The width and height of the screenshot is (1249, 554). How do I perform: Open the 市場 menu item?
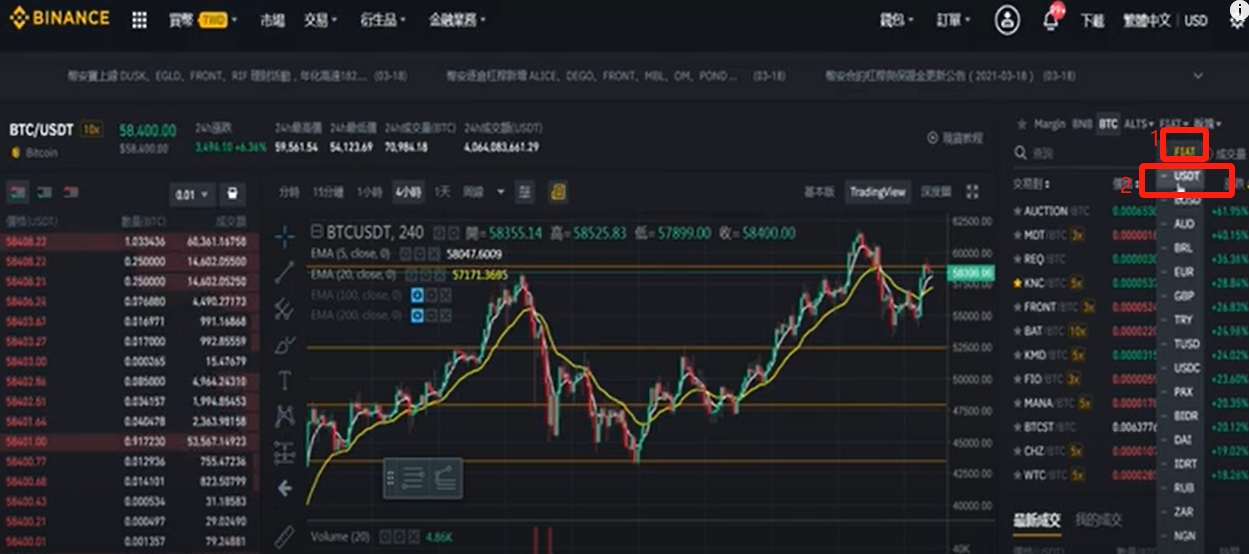pyautogui.click(x=272, y=20)
